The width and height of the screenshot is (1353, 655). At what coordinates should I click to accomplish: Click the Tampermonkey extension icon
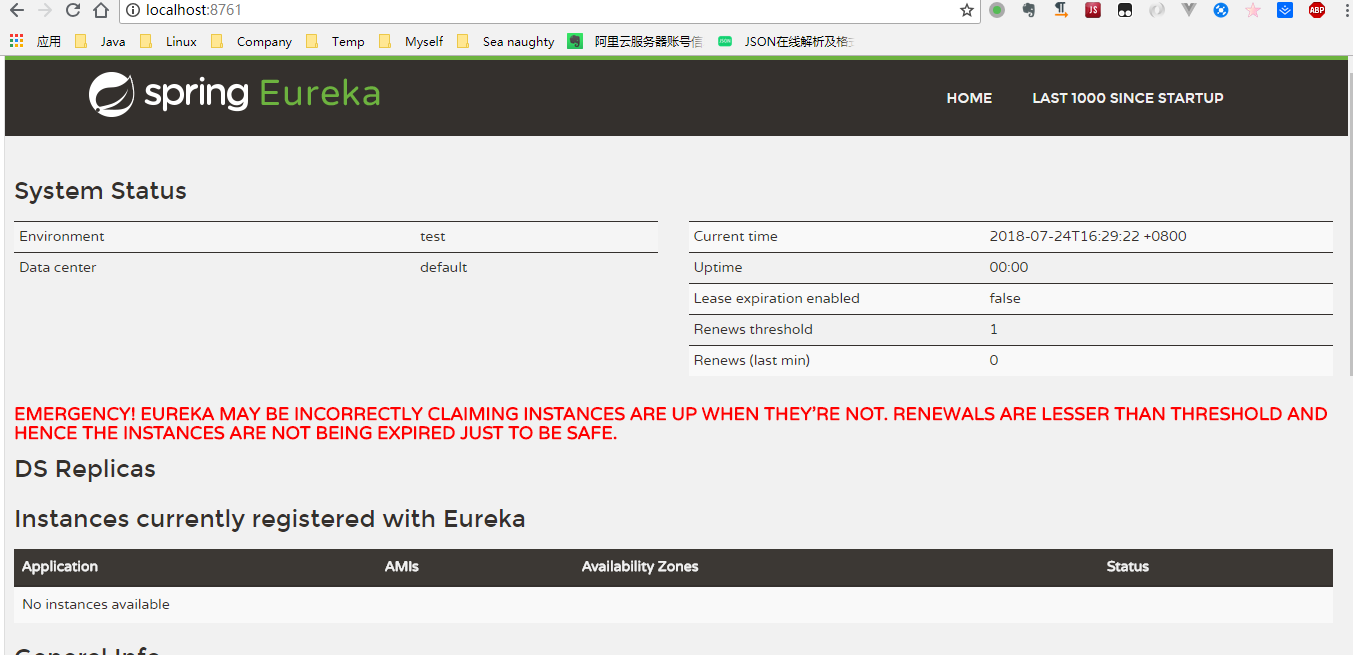[x=1125, y=10]
